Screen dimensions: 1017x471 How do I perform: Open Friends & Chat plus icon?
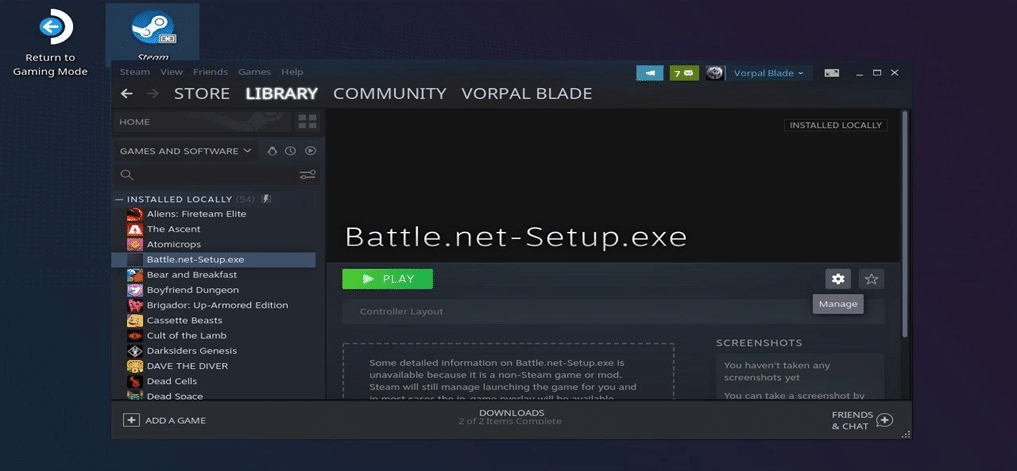(x=885, y=420)
